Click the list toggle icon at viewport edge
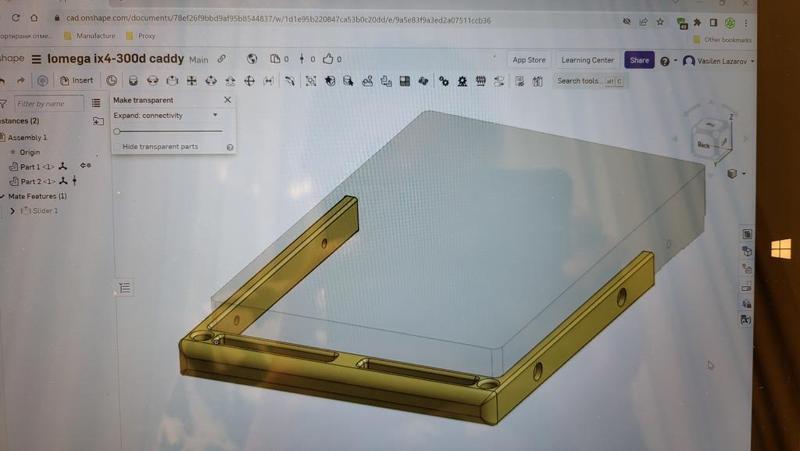The height and width of the screenshot is (451, 800). coord(124,288)
